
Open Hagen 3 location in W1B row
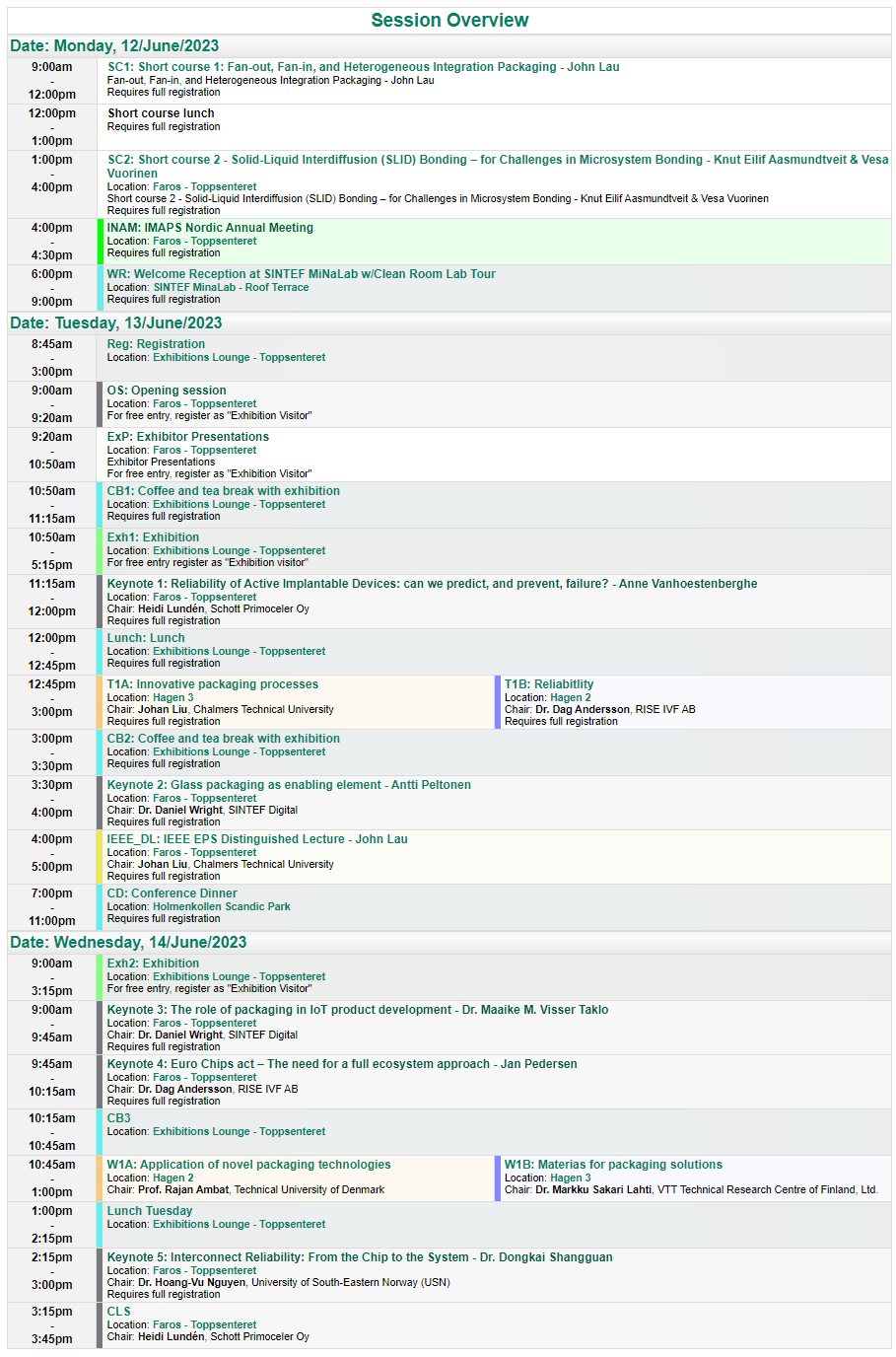(x=571, y=1178)
